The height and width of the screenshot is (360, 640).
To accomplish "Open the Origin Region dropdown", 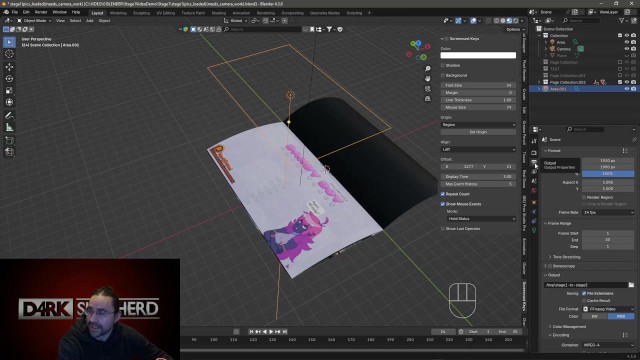I will pyautogui.click(x=478, y=124).
